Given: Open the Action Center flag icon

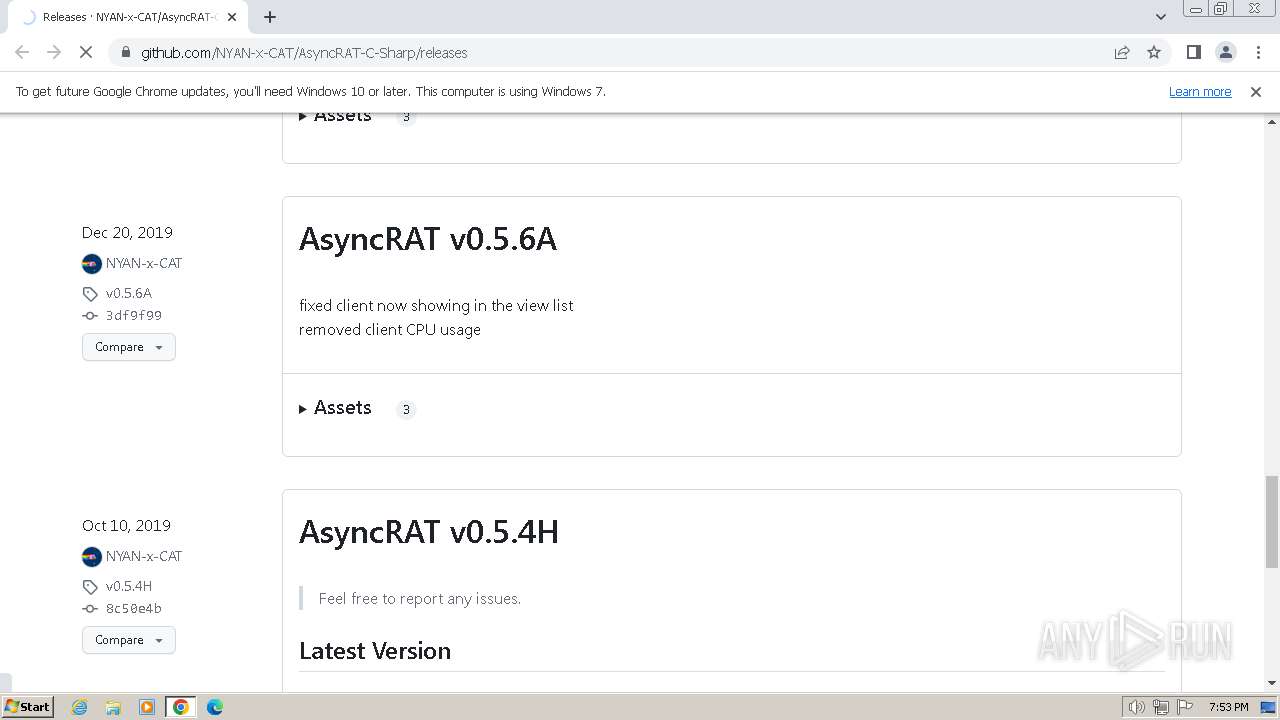Looking at the screenshot, I should [1185, 707].
